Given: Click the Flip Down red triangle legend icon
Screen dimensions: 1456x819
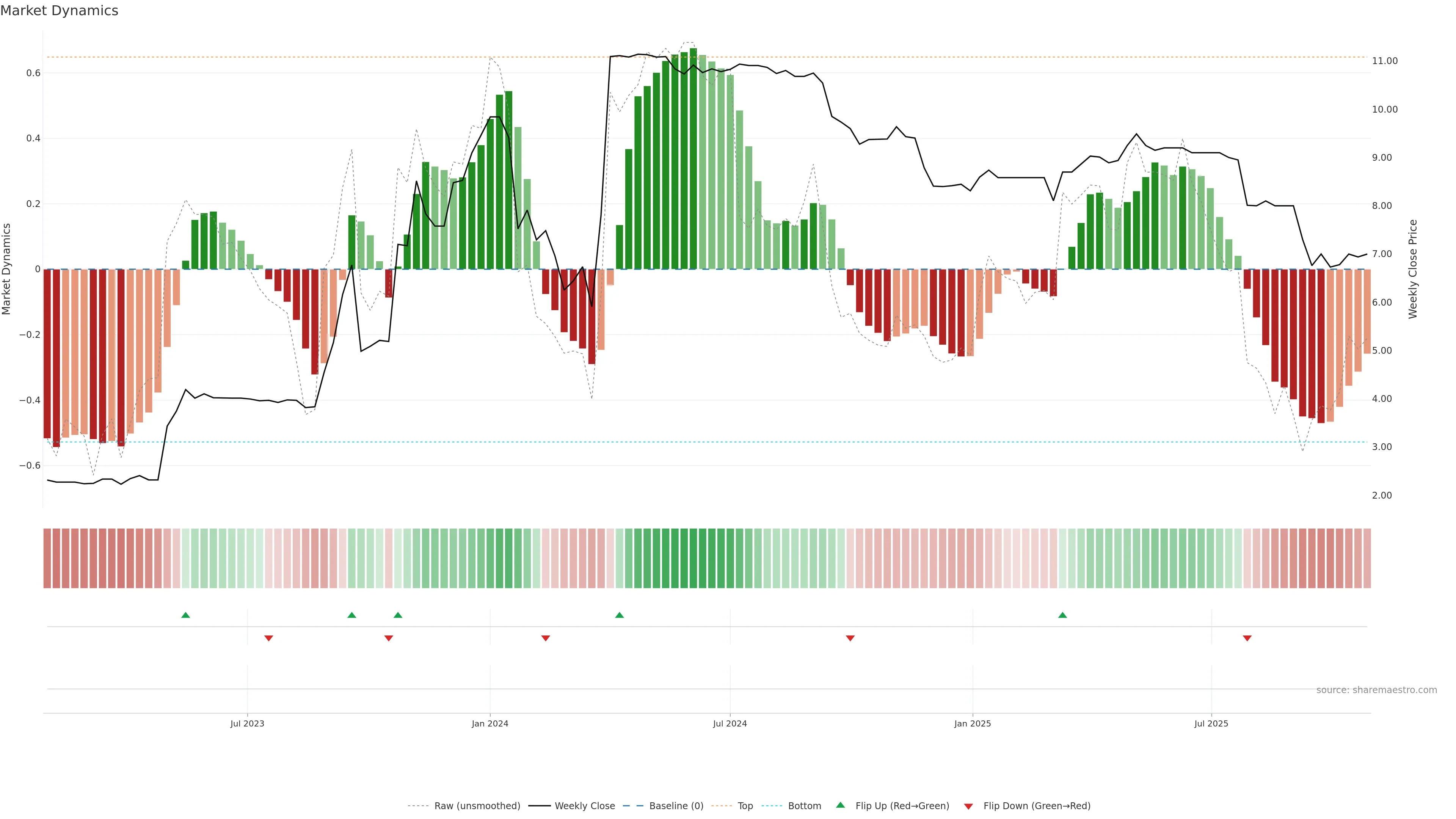Looking at the screenshot, I should click(968, 806).
